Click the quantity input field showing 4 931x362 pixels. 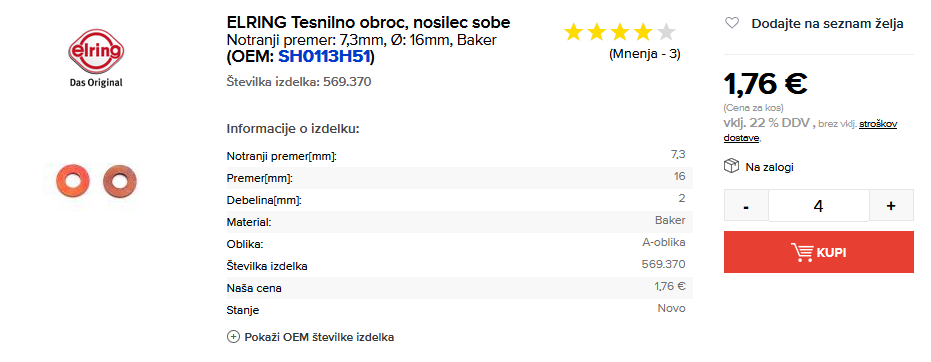tap(819, 206)
